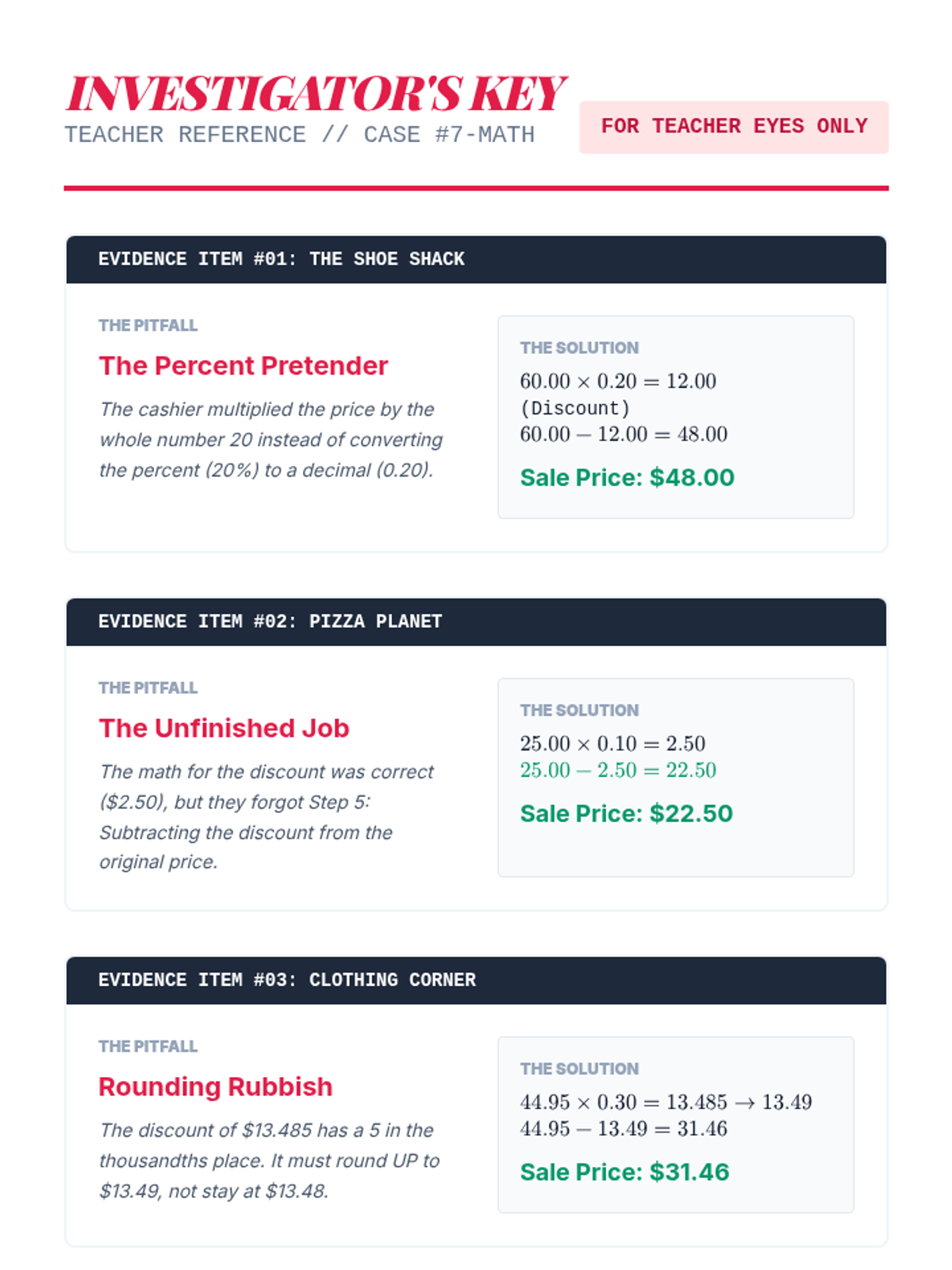The width and height of the screenshot is (952, 1270).
Task: Click the 44.95 × 0.30 rounding equation
Action: (x=666, y=1102)
